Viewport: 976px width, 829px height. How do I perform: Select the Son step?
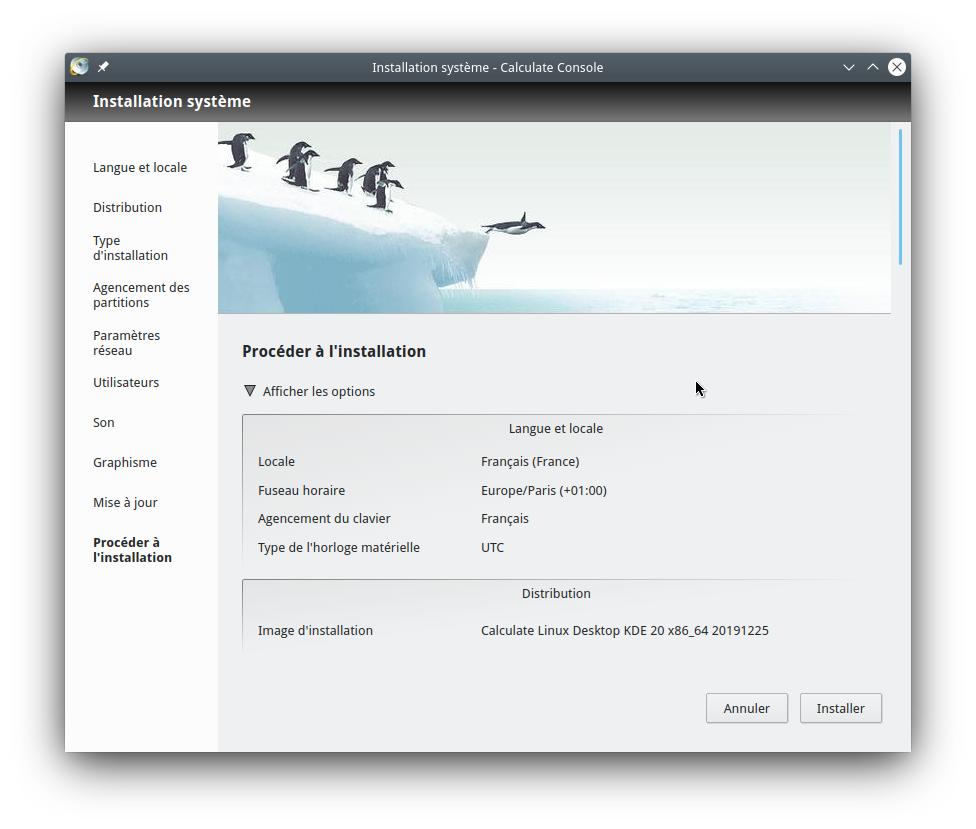click(104, 422)
